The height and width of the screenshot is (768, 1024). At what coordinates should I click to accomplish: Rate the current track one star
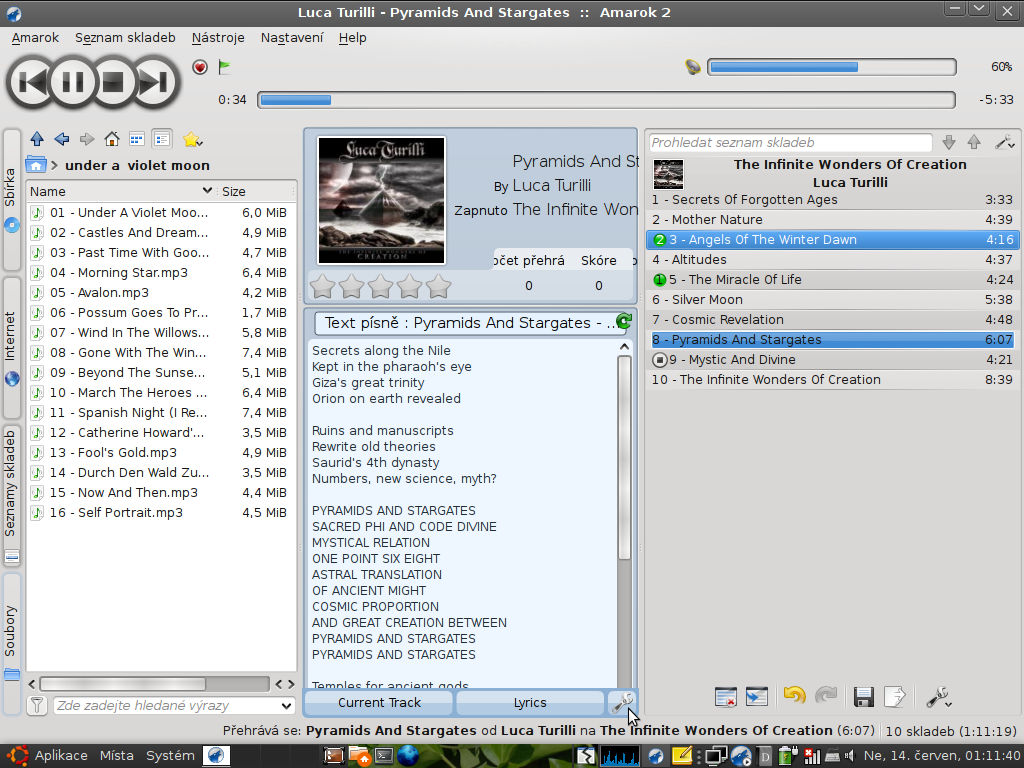pyautogui.click(x=323, y=286)
